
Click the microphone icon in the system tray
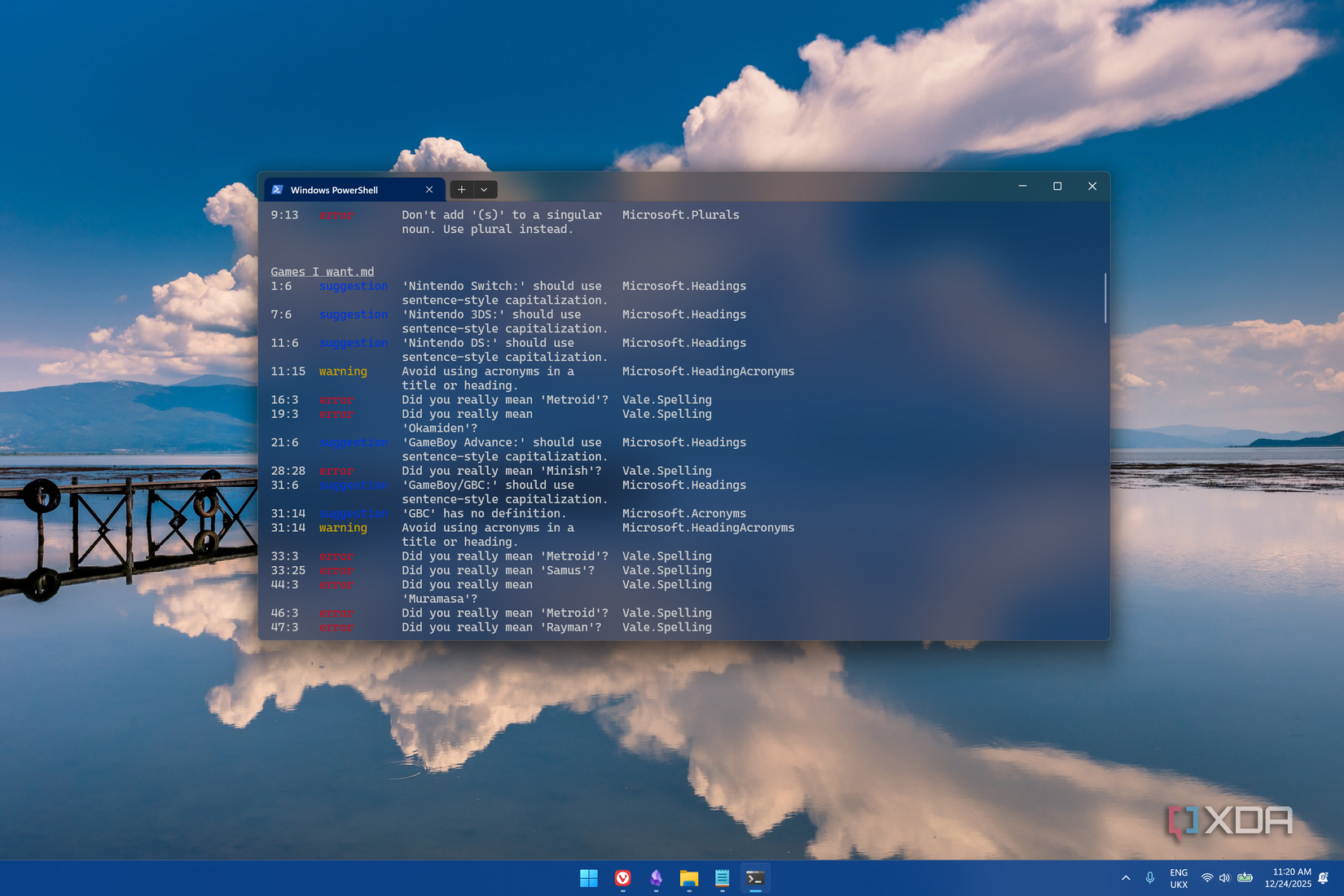(1150, 878)
